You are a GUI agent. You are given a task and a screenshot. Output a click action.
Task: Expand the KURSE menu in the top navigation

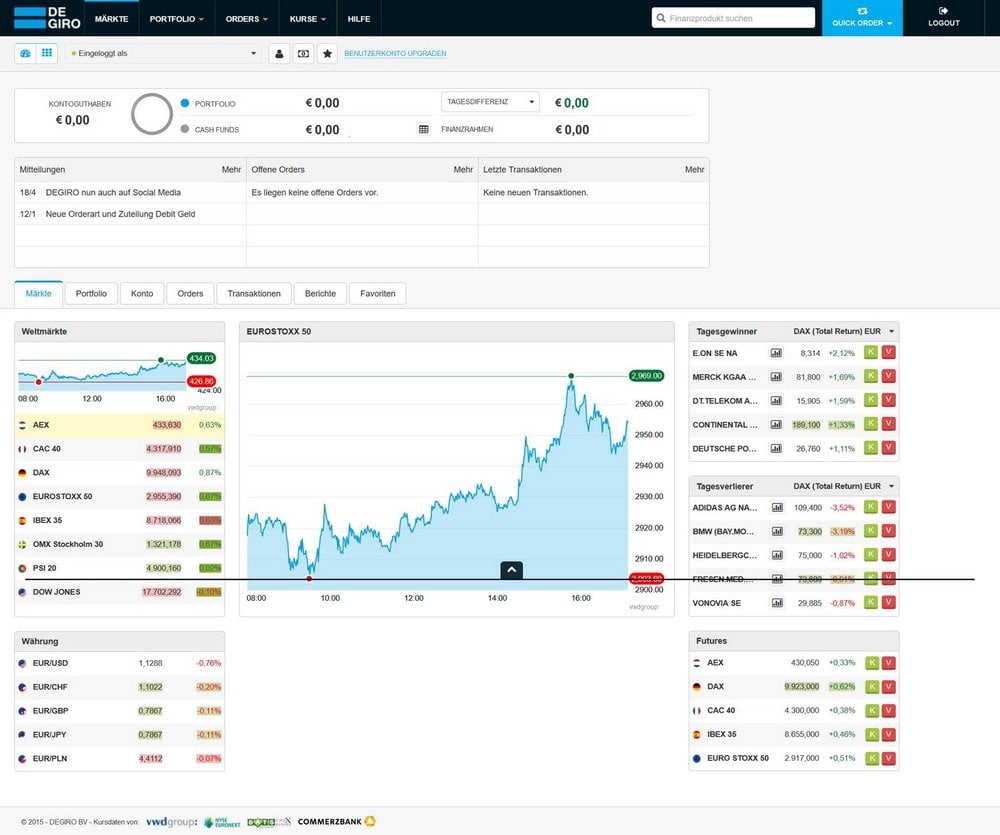pyautogui.click(x=307, y=19)
